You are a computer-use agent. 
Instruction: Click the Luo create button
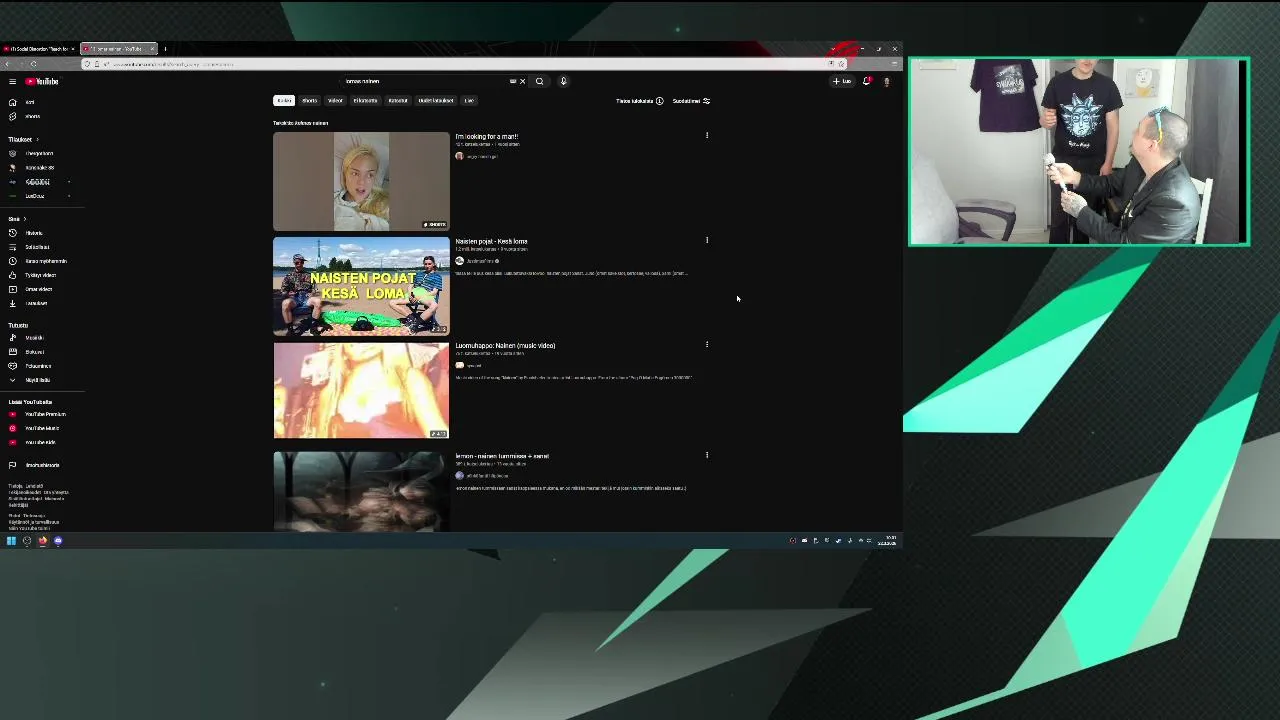(x=842, y=81)
